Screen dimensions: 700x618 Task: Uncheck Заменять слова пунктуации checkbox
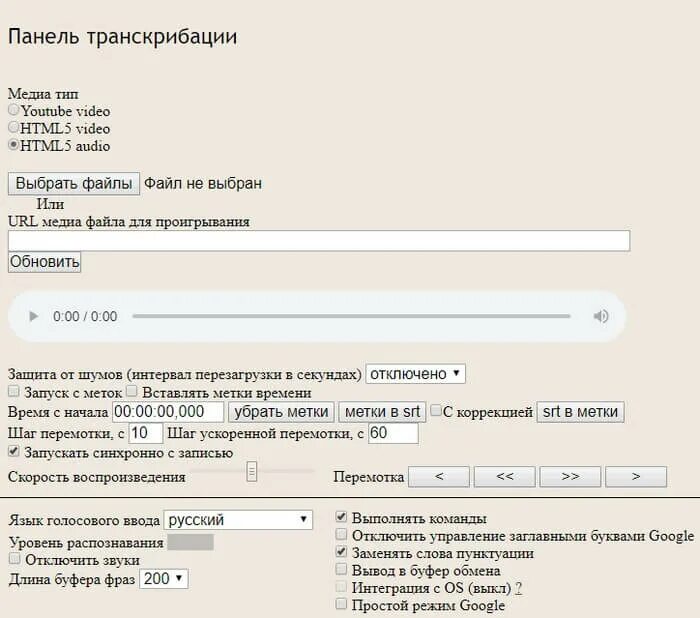[341, 551]
